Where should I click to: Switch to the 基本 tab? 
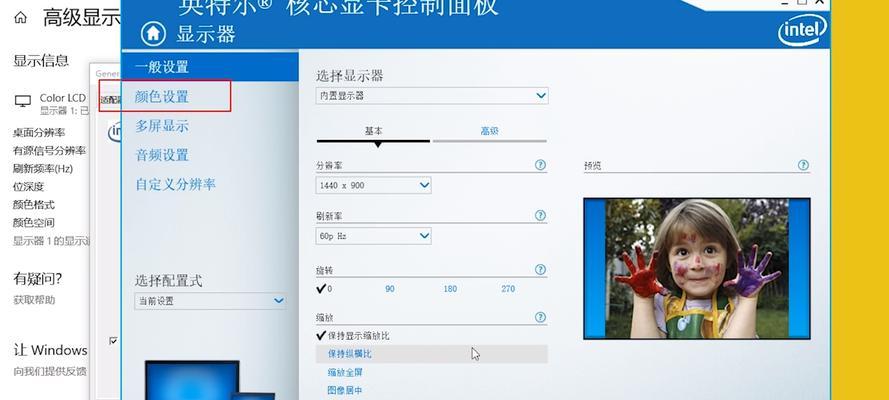(373, 131)
